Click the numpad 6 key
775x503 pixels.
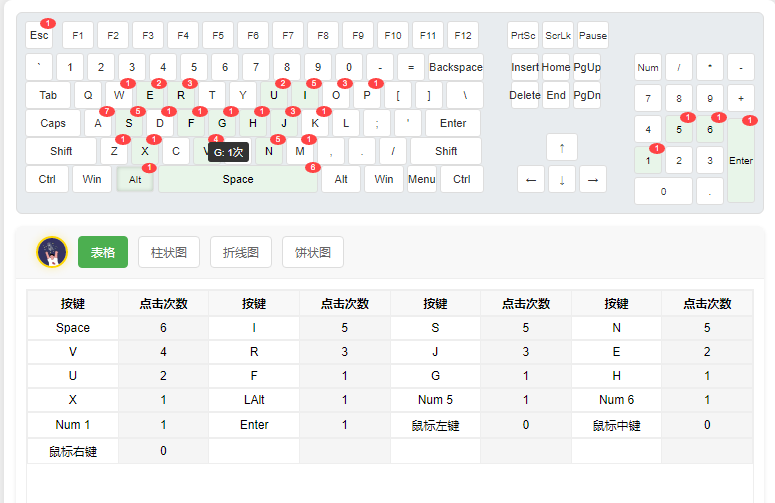(710, 129)
